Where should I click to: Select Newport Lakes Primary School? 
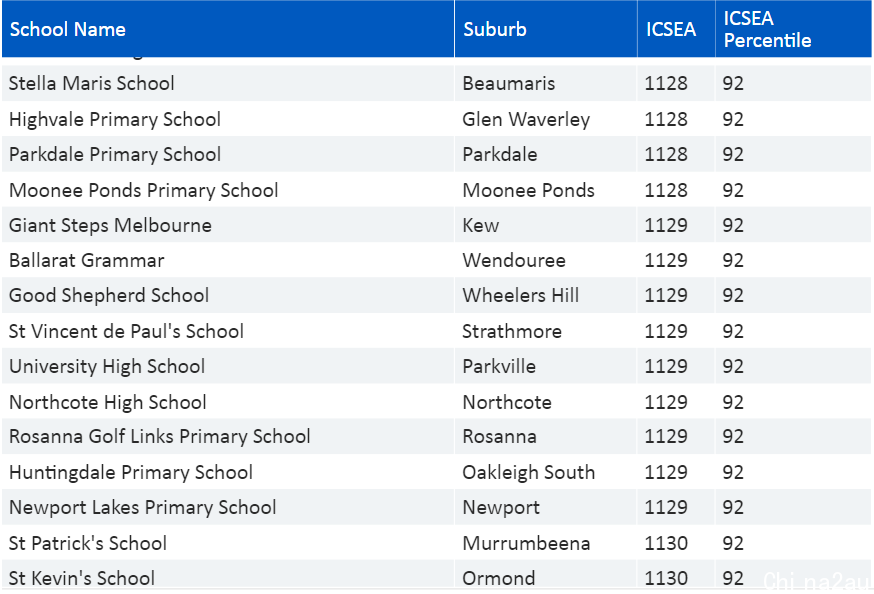coord(143,508)
